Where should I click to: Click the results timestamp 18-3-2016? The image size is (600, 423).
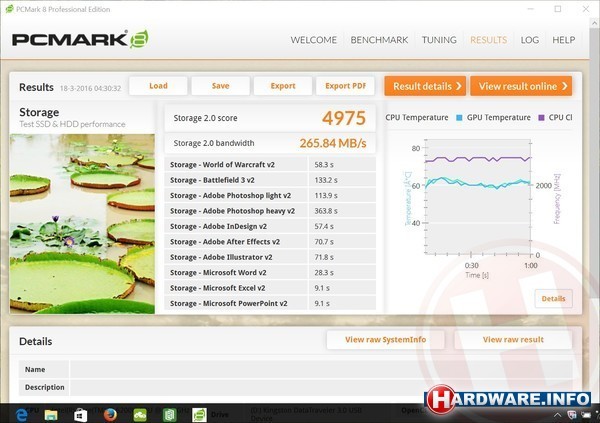(90, 88)
